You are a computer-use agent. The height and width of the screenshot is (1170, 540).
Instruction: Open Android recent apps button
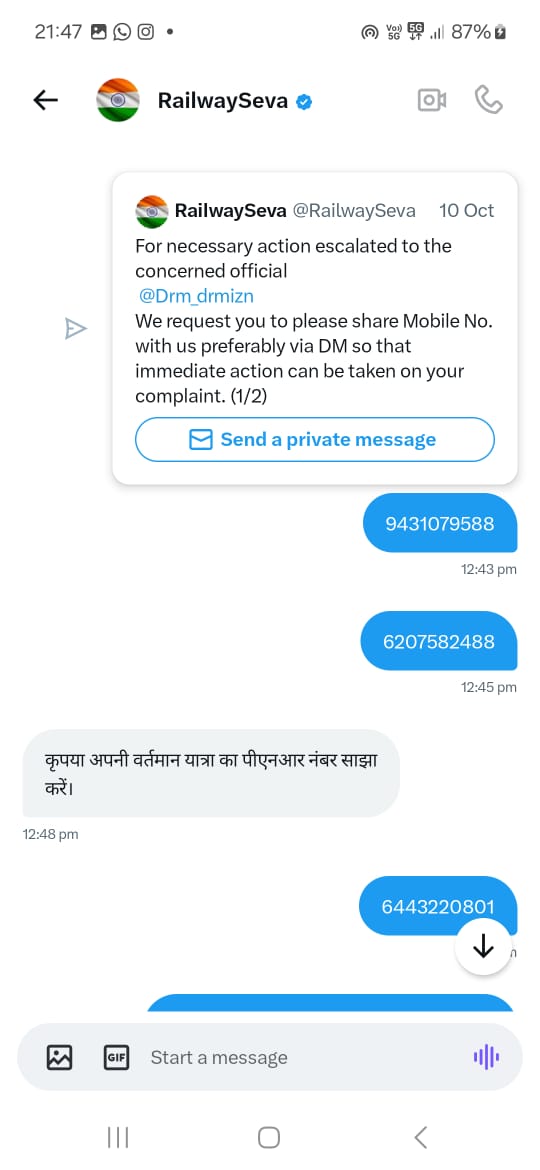(x=118, y=1137)
